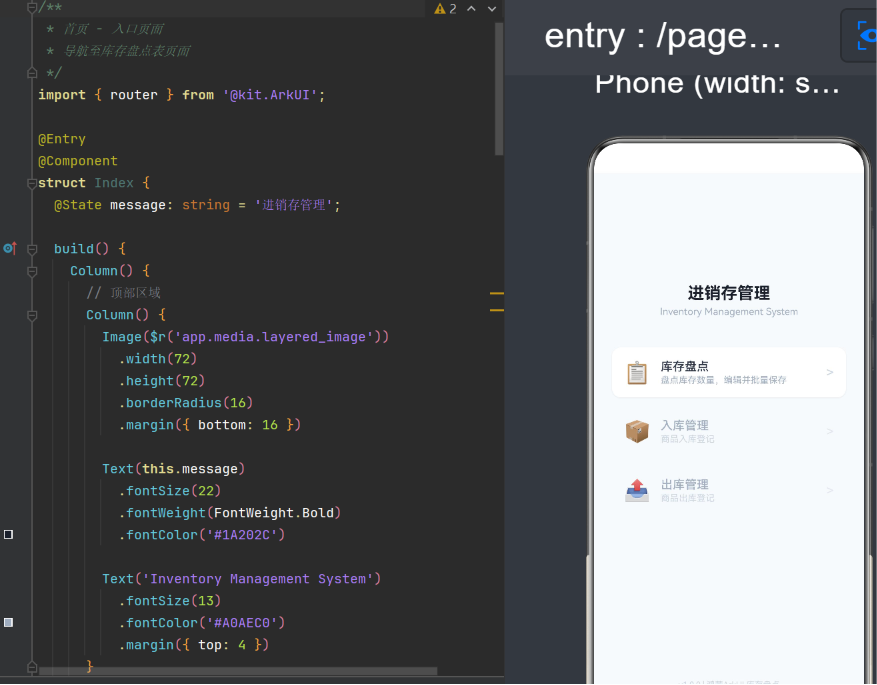Go to previous highlighted problem arrow
877x685 pixels.
pyautogui.click(x=471, y=8)
